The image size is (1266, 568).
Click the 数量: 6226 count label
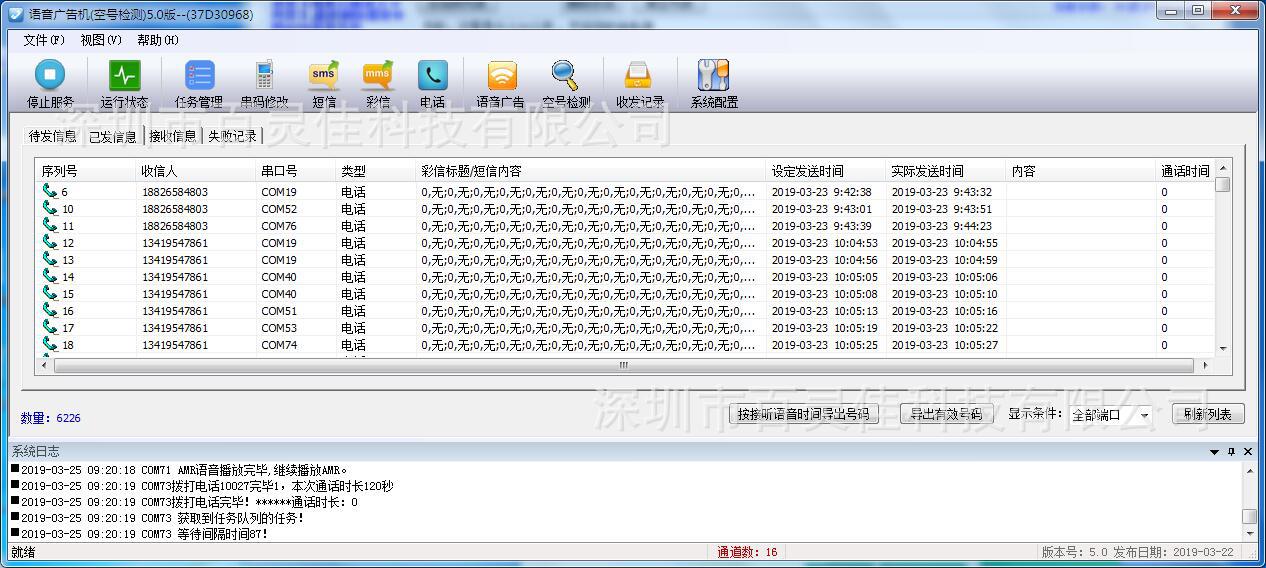tap(50, 418)
